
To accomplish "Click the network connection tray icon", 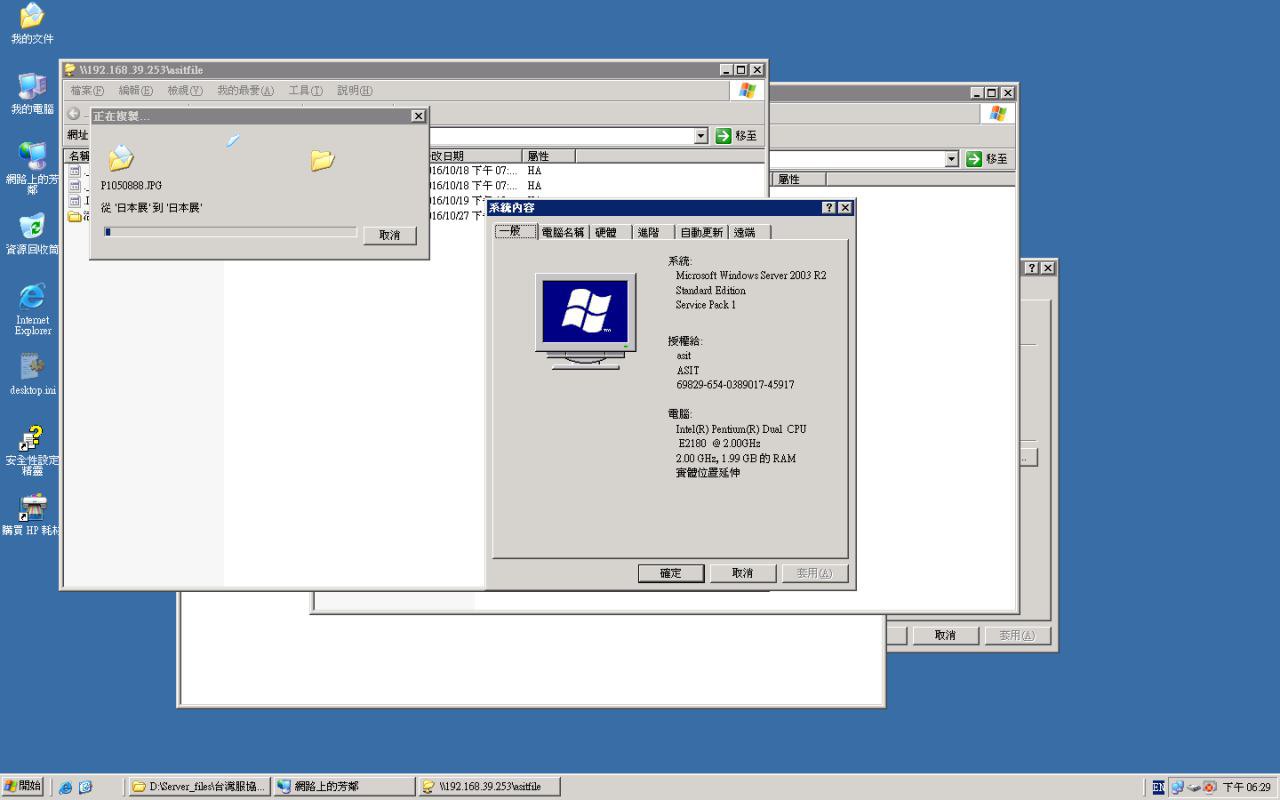I will click(1177, 787).
